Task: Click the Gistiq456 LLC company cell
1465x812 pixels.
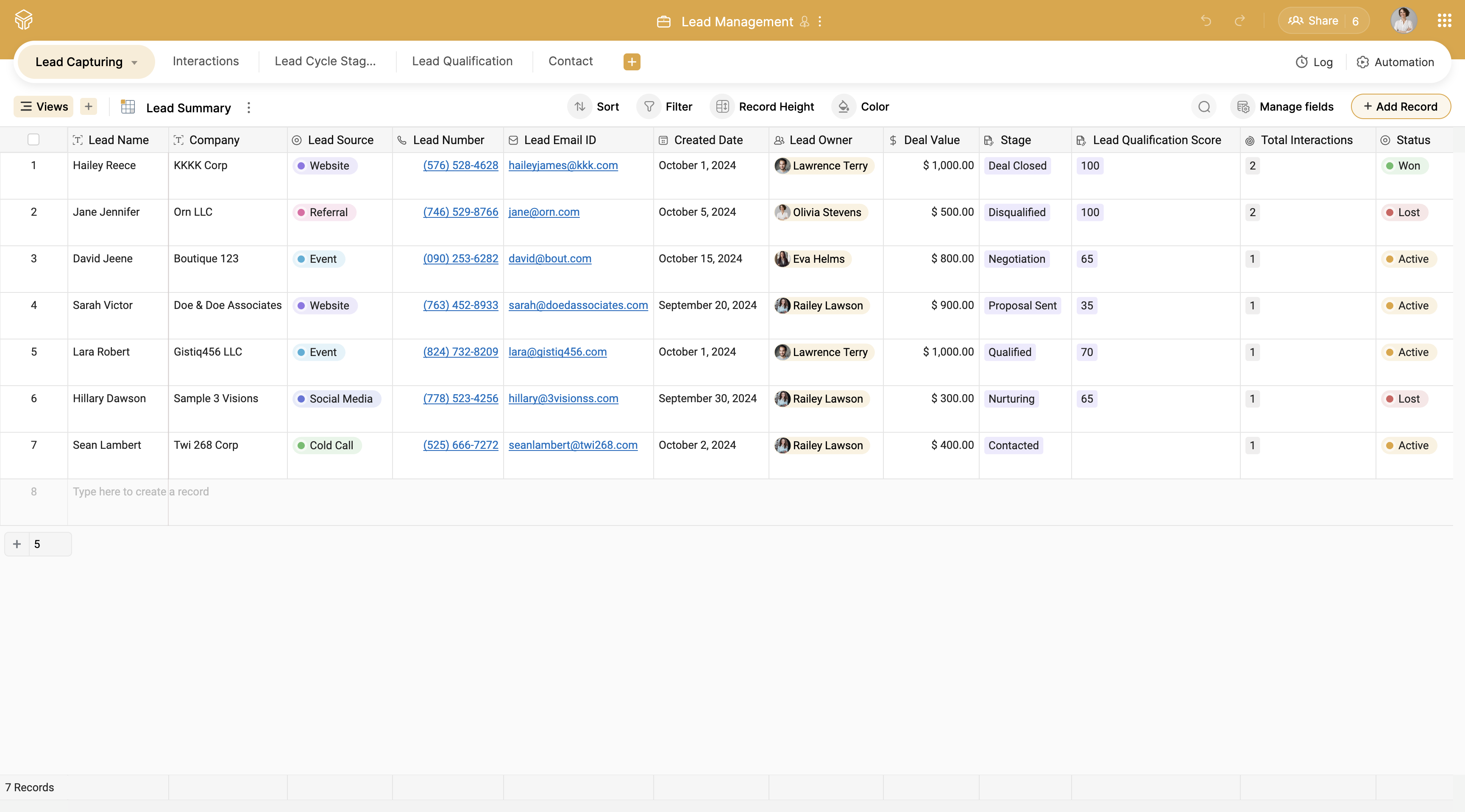Action: pos(228,362)
